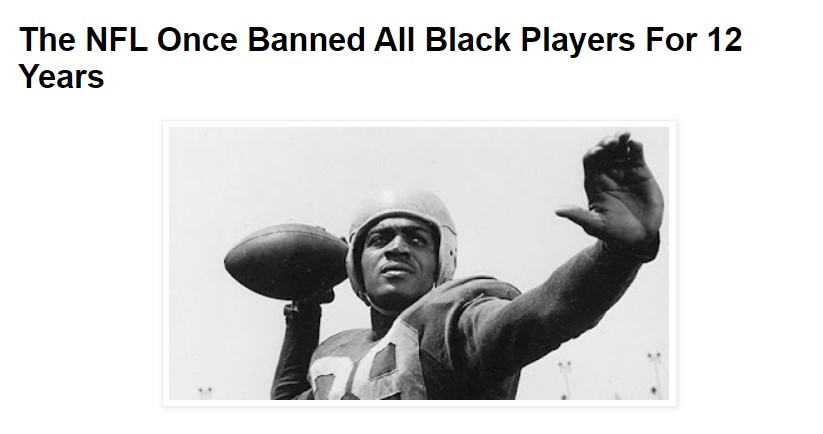Click the word "NFL" in the headline
This screenshot has height=434, width=823.
[x=115, y=39]
